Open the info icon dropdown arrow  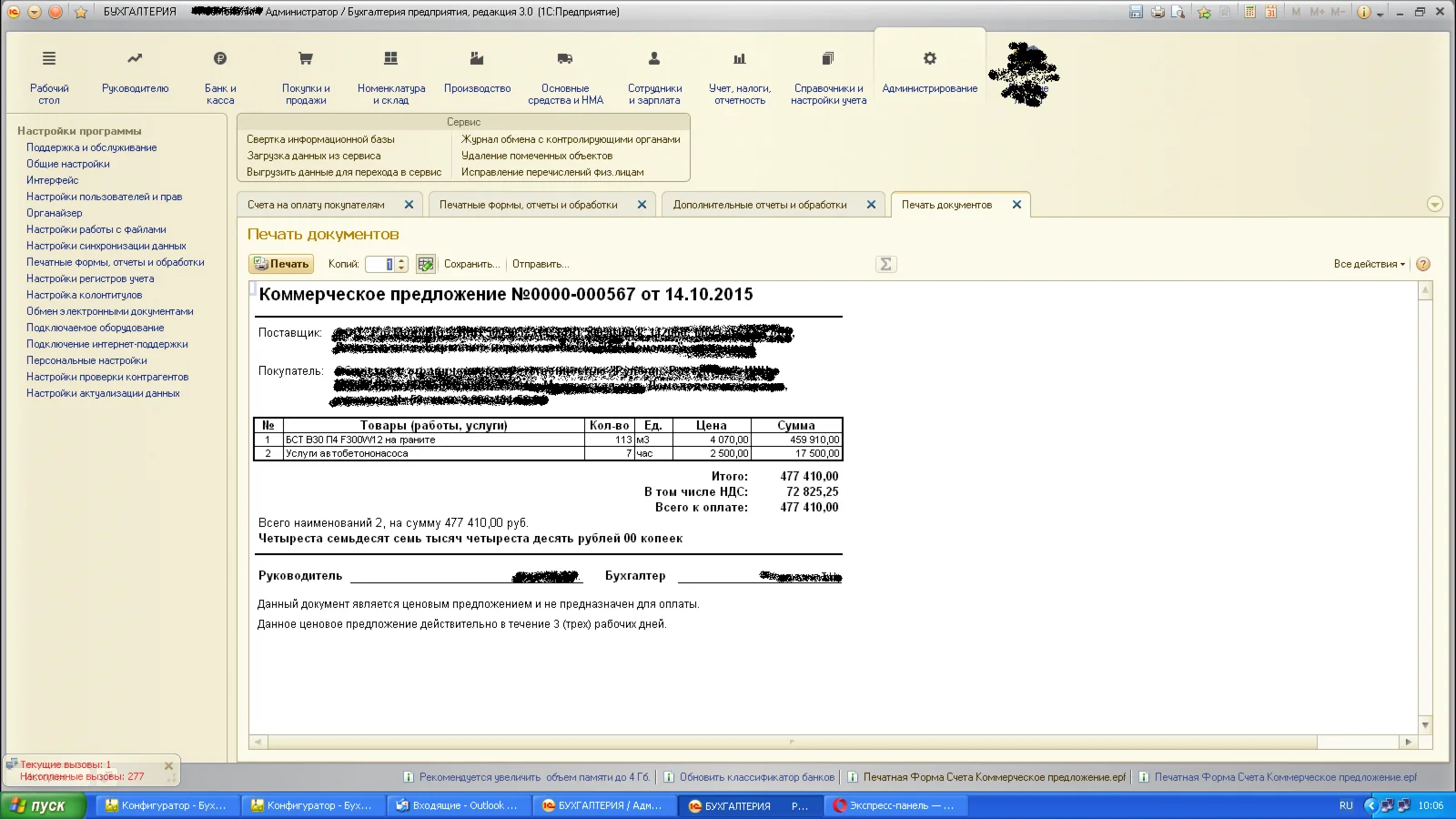(x=1380, y=14)
